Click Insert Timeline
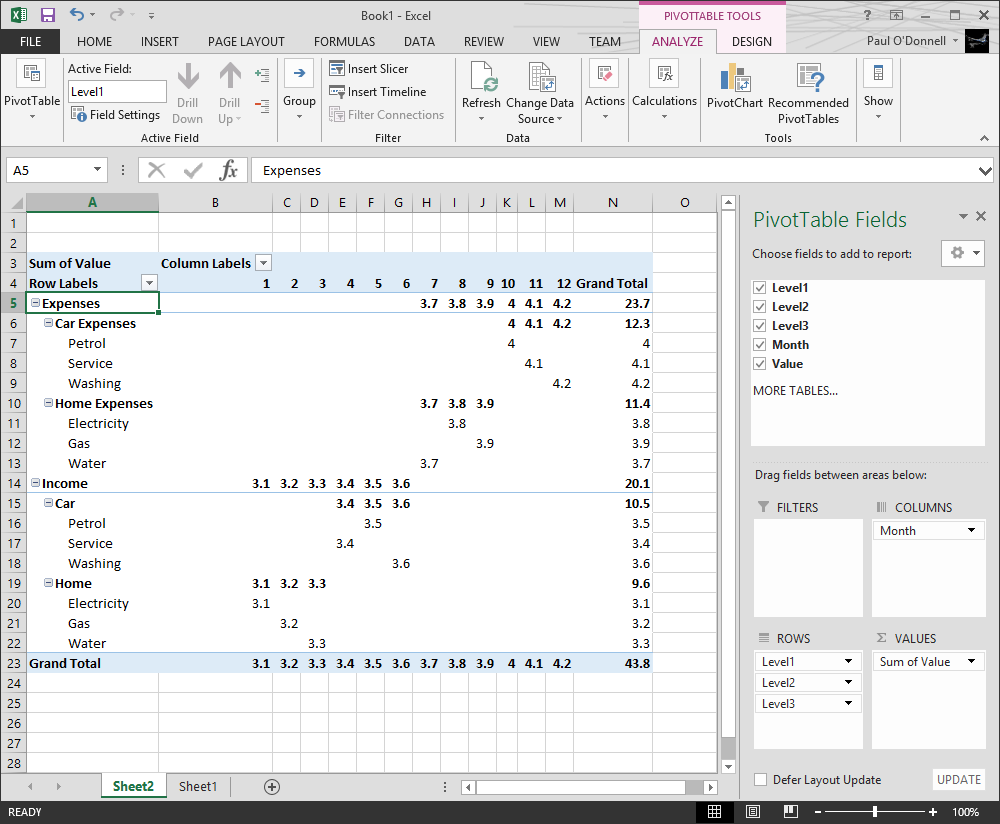The image size is (1000, 824). (x=378, y=92)
